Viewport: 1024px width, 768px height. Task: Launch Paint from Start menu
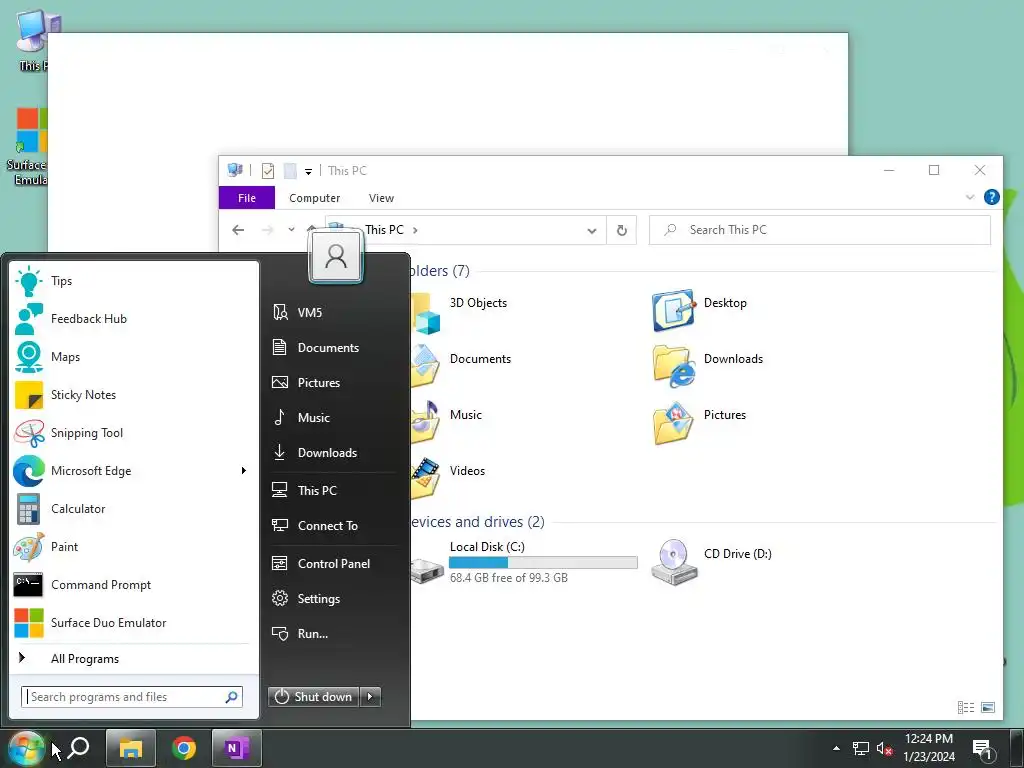coord(134,546)
